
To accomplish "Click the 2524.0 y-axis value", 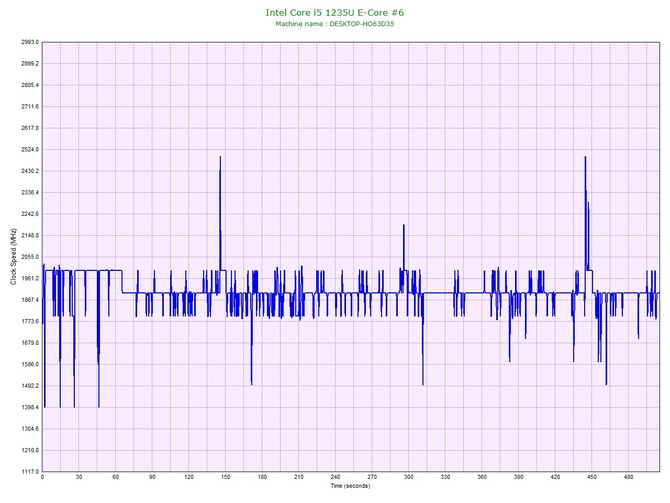I will coord(30,150).
